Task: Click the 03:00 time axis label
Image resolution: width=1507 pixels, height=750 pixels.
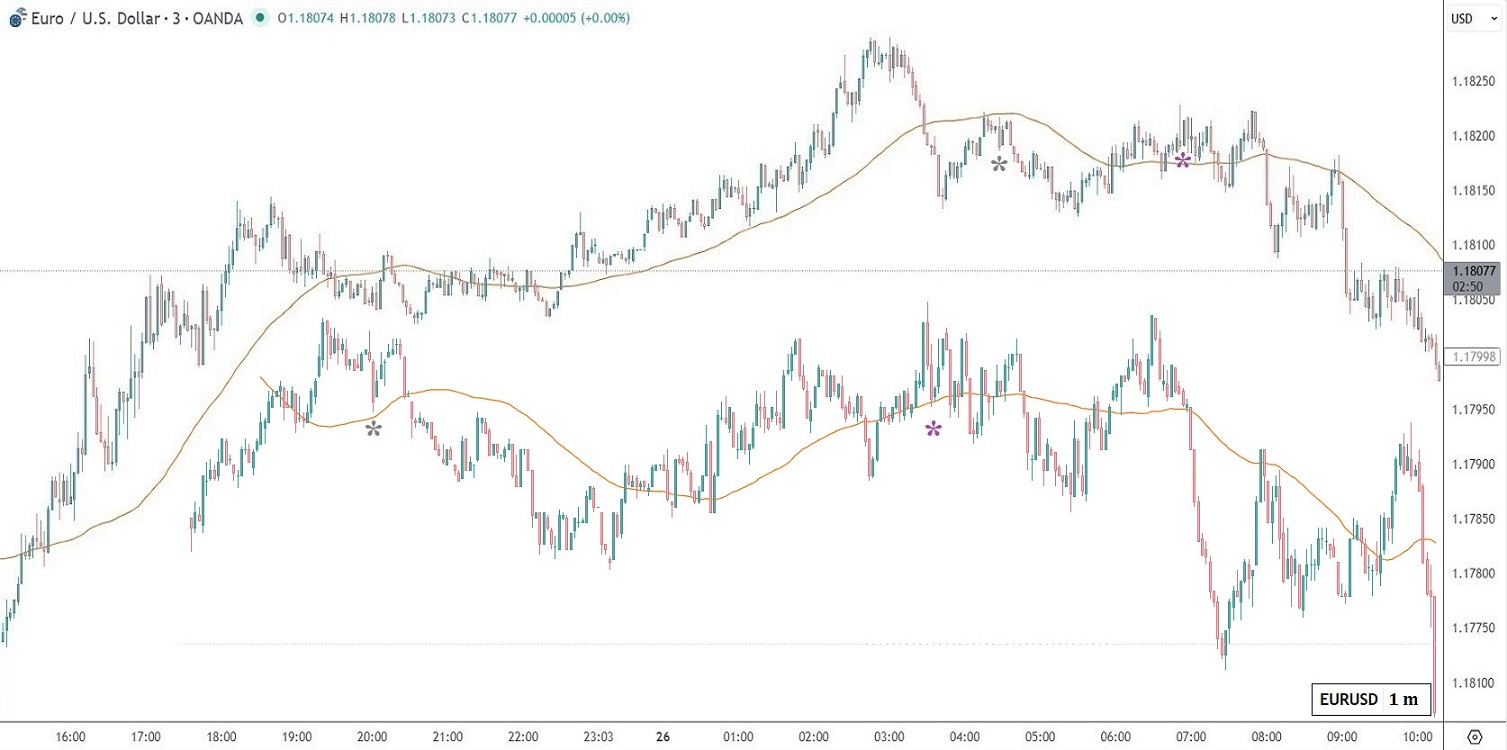Action: point(889,737)
